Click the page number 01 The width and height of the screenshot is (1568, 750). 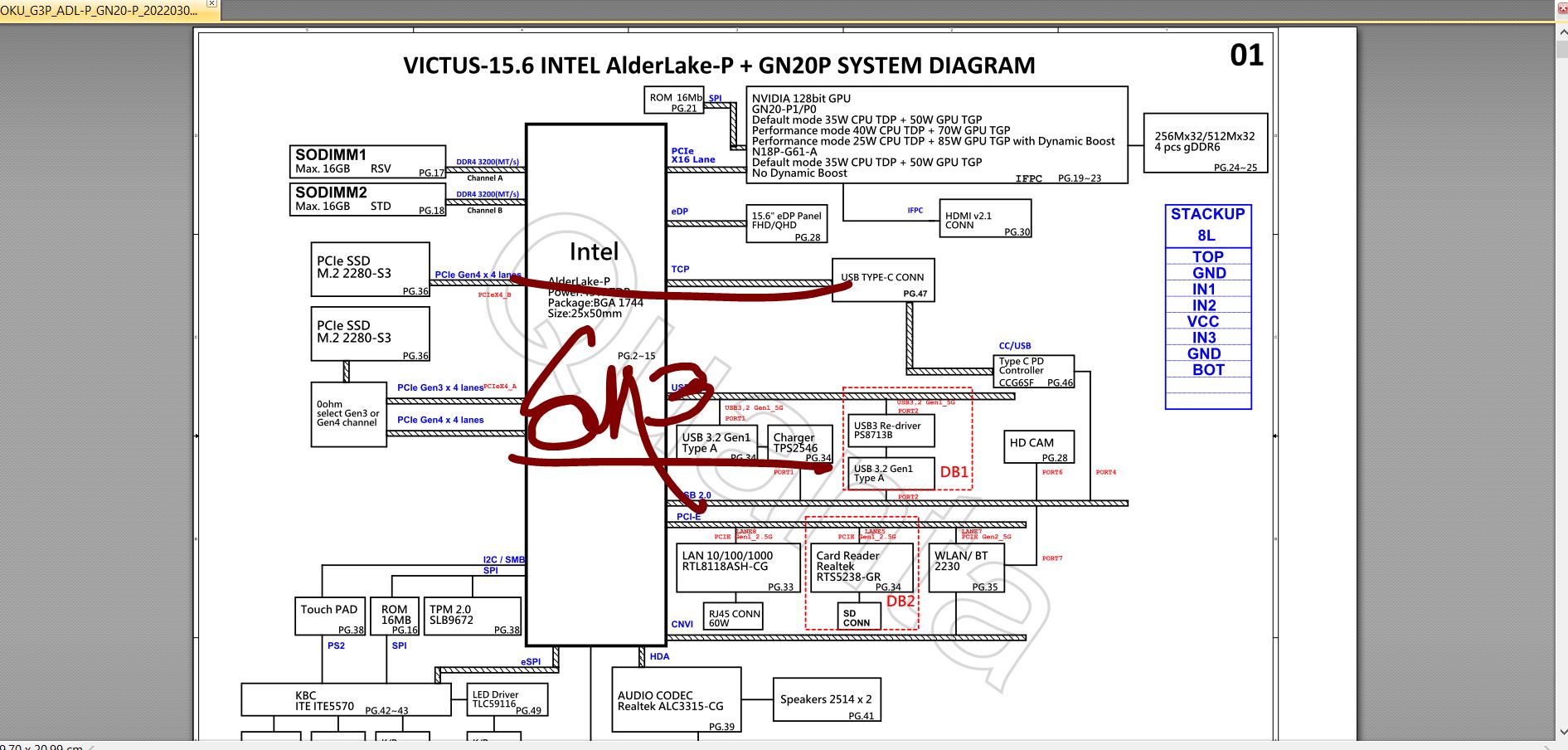(x=1246, y=56)
